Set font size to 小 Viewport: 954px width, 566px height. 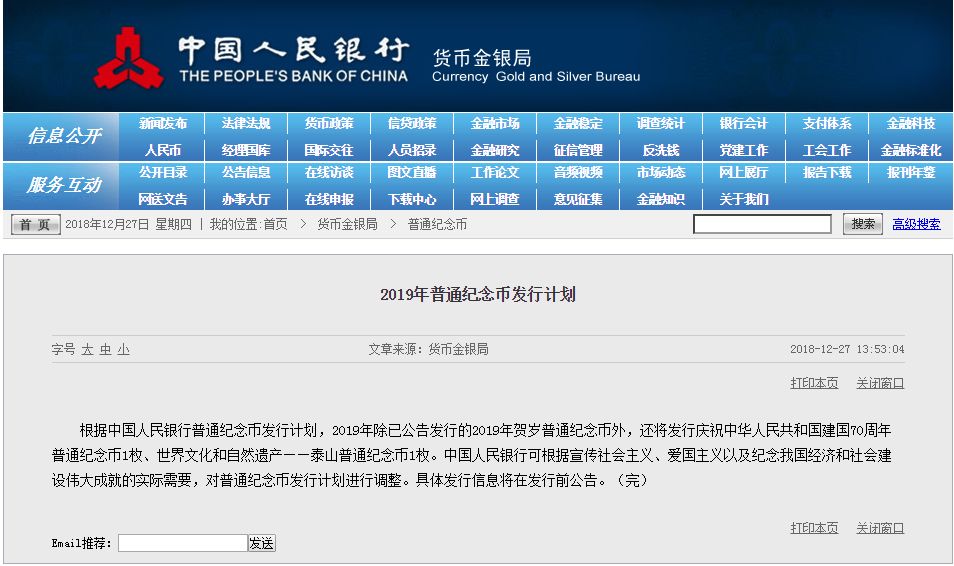pos(124,349)
